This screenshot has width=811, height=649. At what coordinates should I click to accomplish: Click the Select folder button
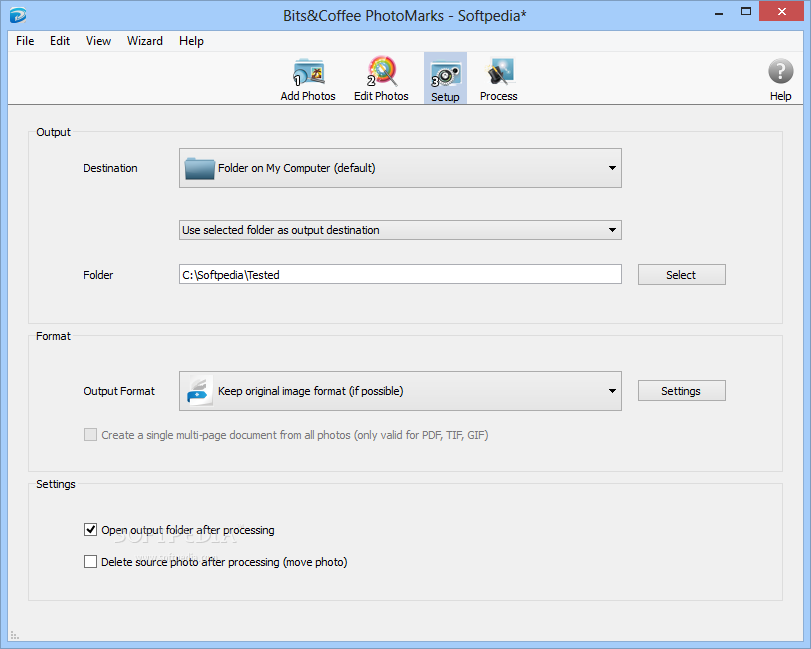coord(682,275)
